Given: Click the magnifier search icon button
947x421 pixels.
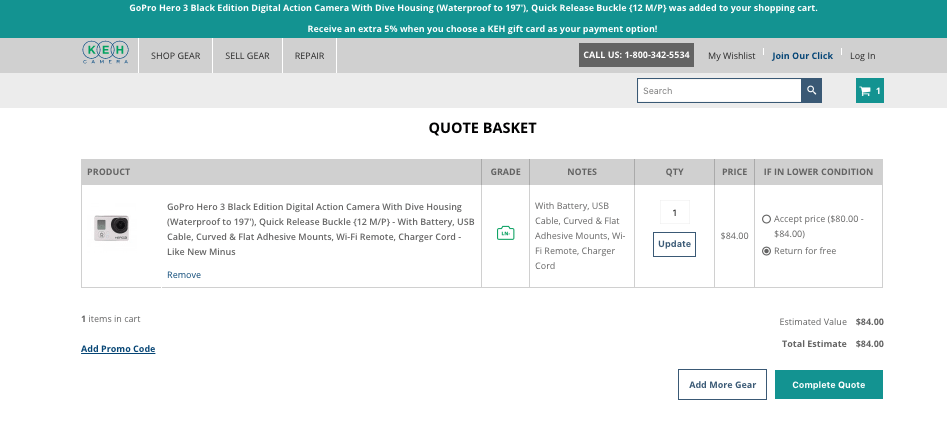Looking at the screenshot, I should (x=812, y=91).
